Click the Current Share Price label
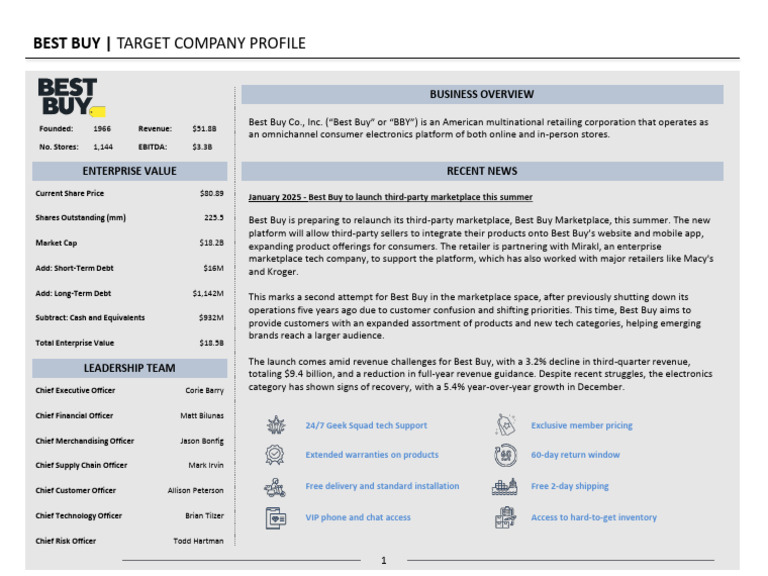The width and height of the screenshot is (768, 576). [x=70, y=193]
